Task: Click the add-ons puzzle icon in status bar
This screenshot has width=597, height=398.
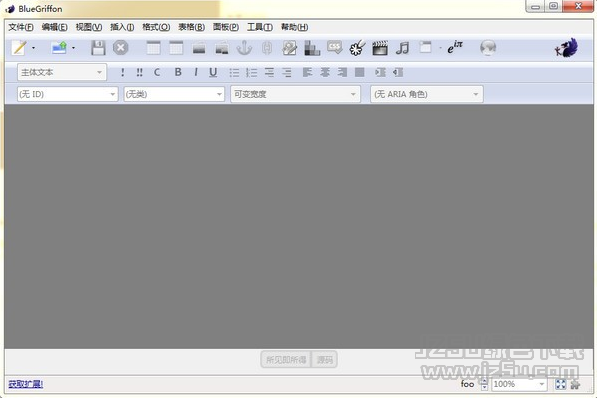Action: 575,384
